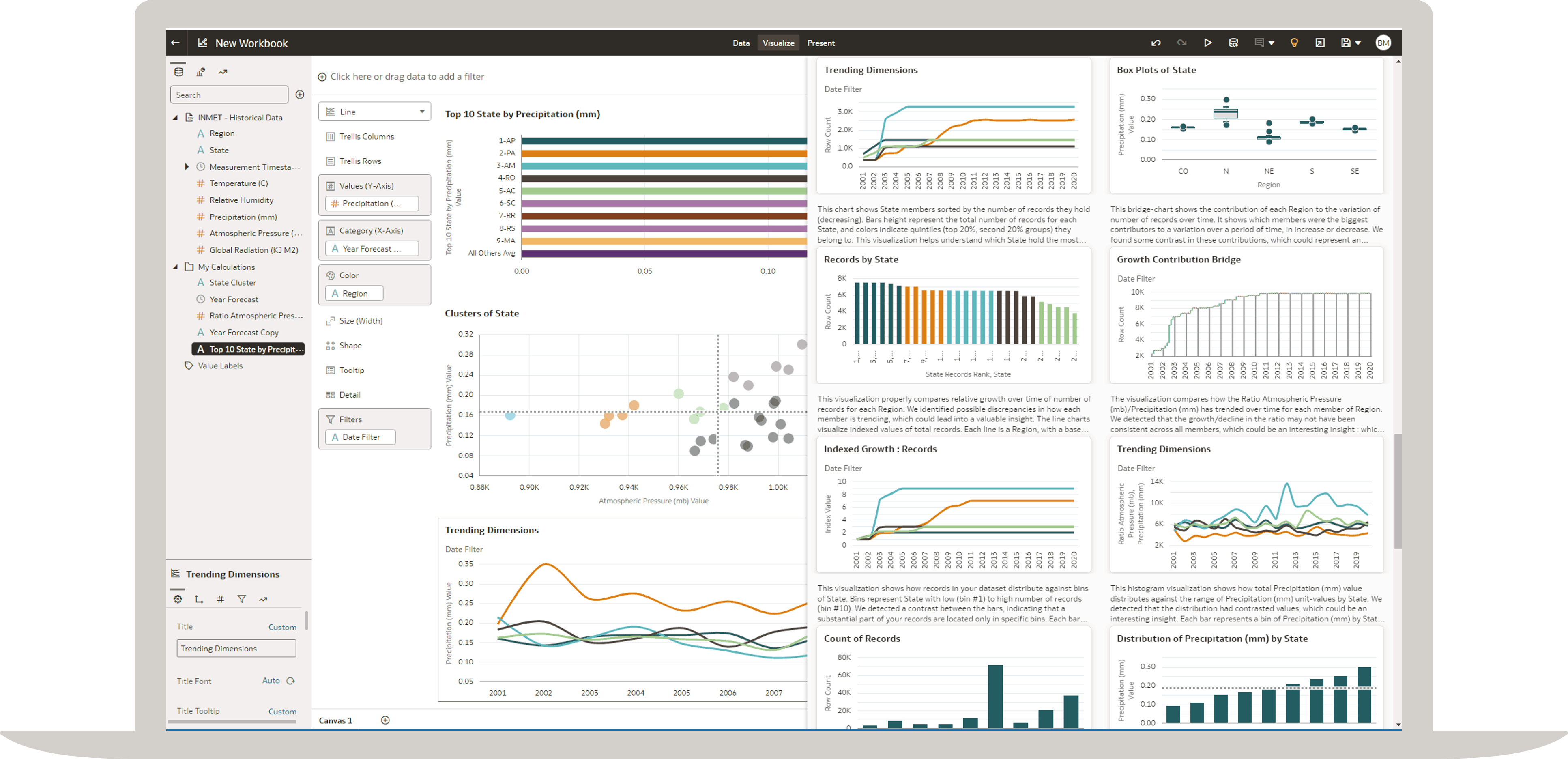Screen dimensions: 1568x759
Task: Open the Data tab at the top
Action: pos(741,43)
